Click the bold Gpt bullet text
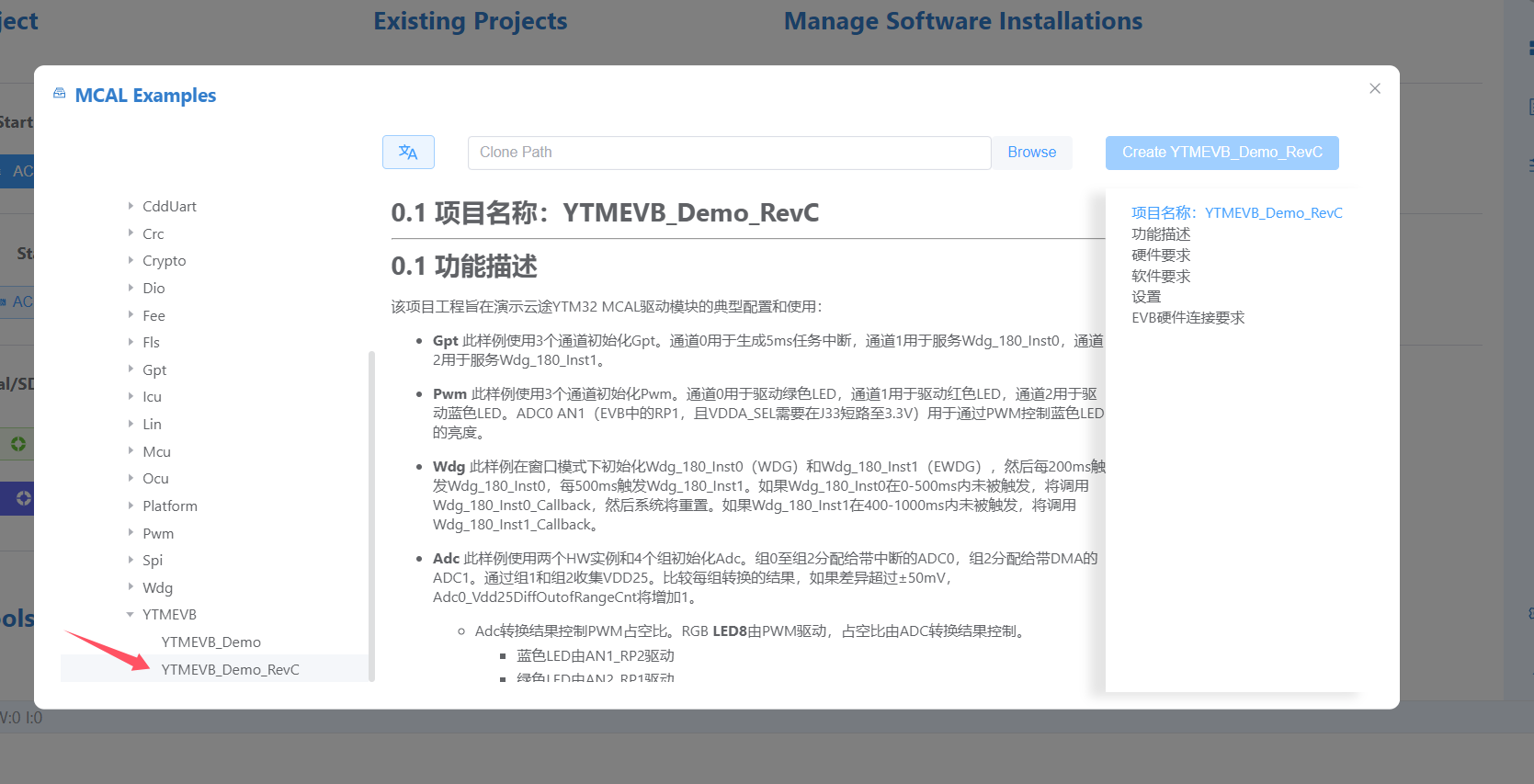 click(446, 340)
